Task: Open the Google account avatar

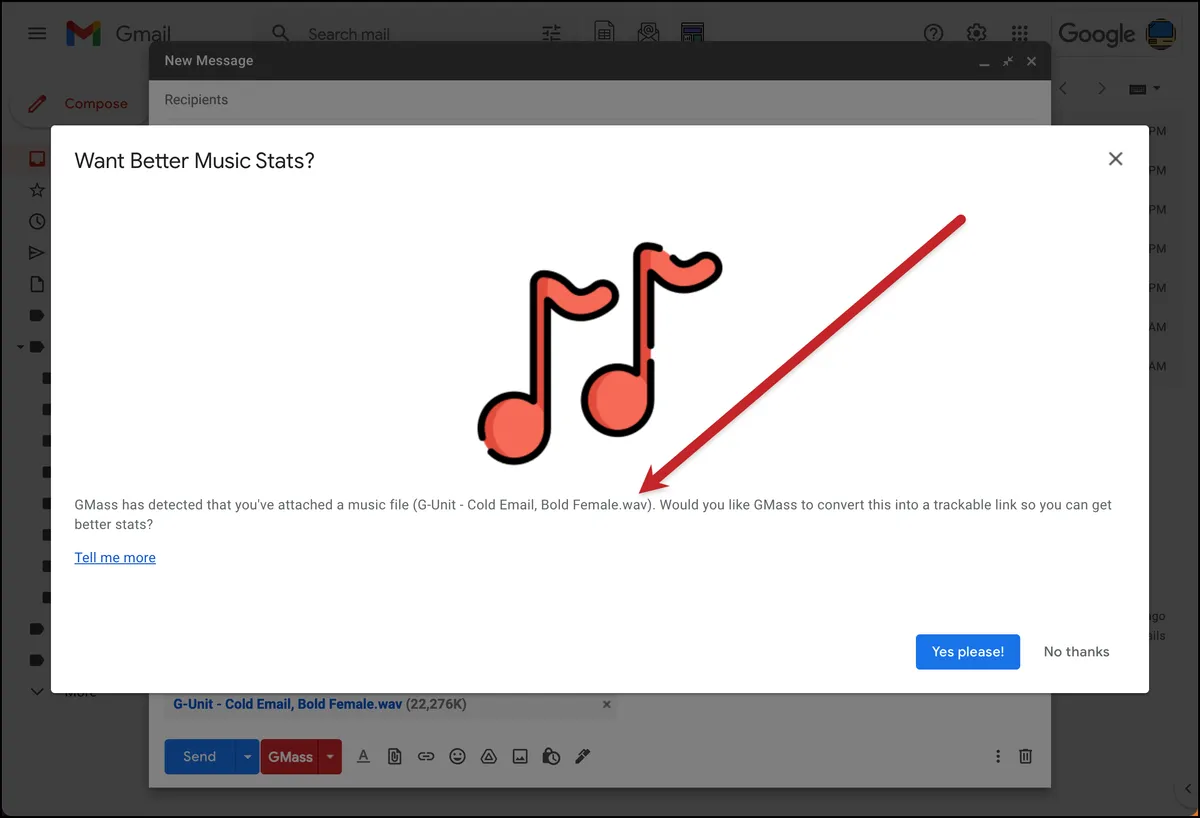Action: click(x=1160, y=33)
